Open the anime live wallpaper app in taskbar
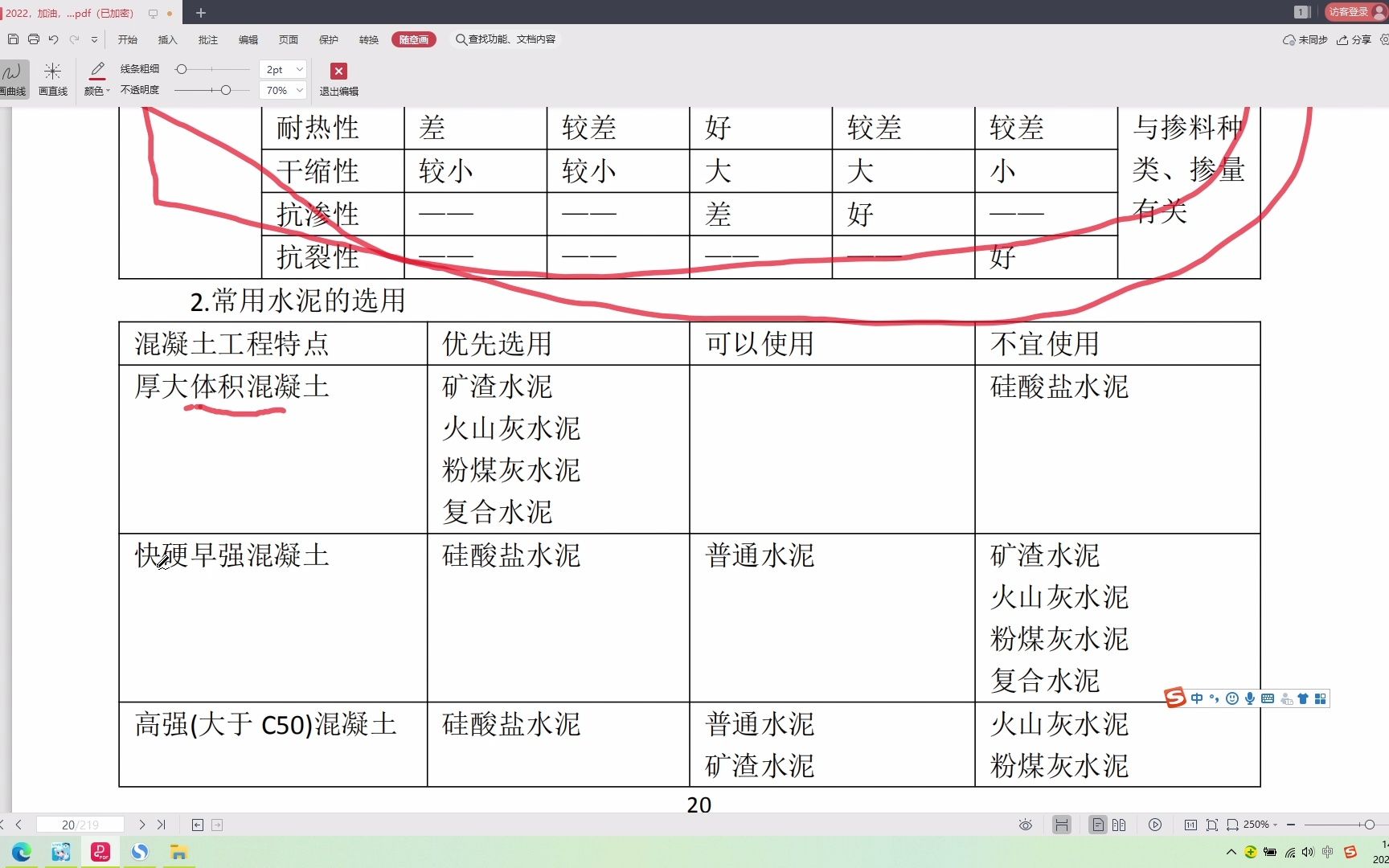Image resolution: width=1389 pixels, height=868 pixels. click(x=61, y=852)
